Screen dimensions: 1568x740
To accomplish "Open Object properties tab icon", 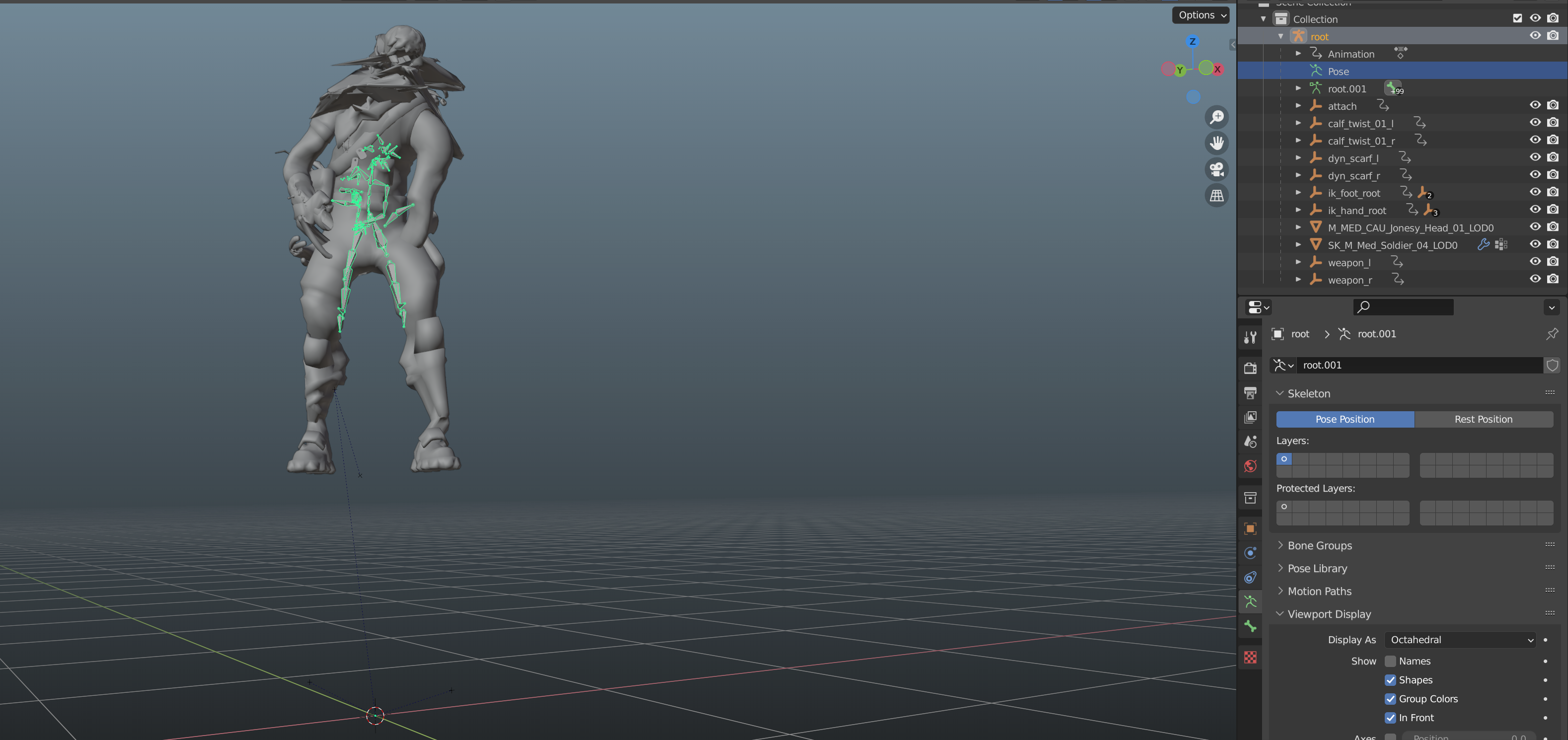I will pyautogui.click(x=1250, y=528).
